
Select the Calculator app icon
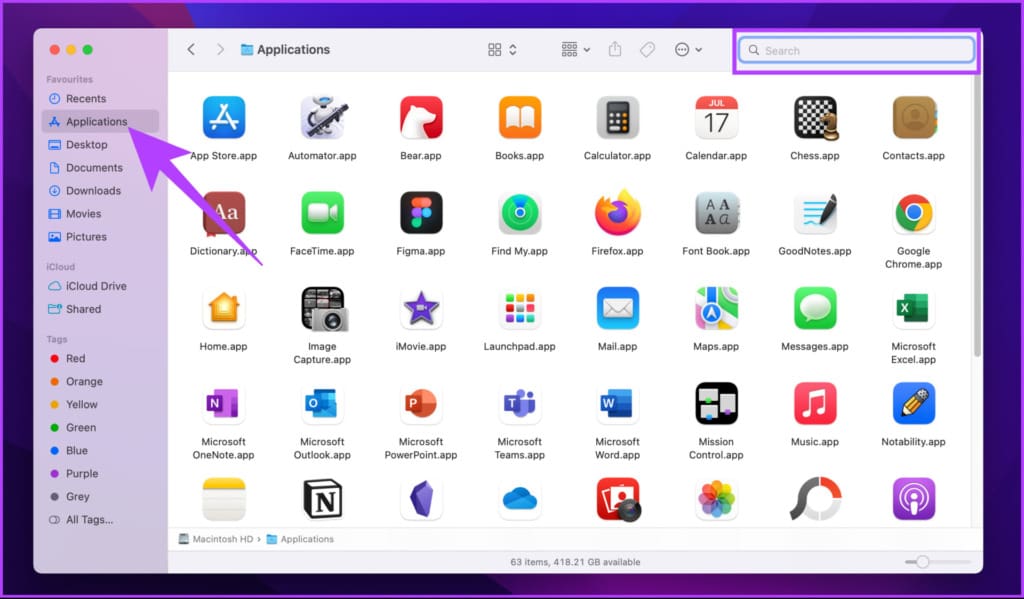coord(618,118)
